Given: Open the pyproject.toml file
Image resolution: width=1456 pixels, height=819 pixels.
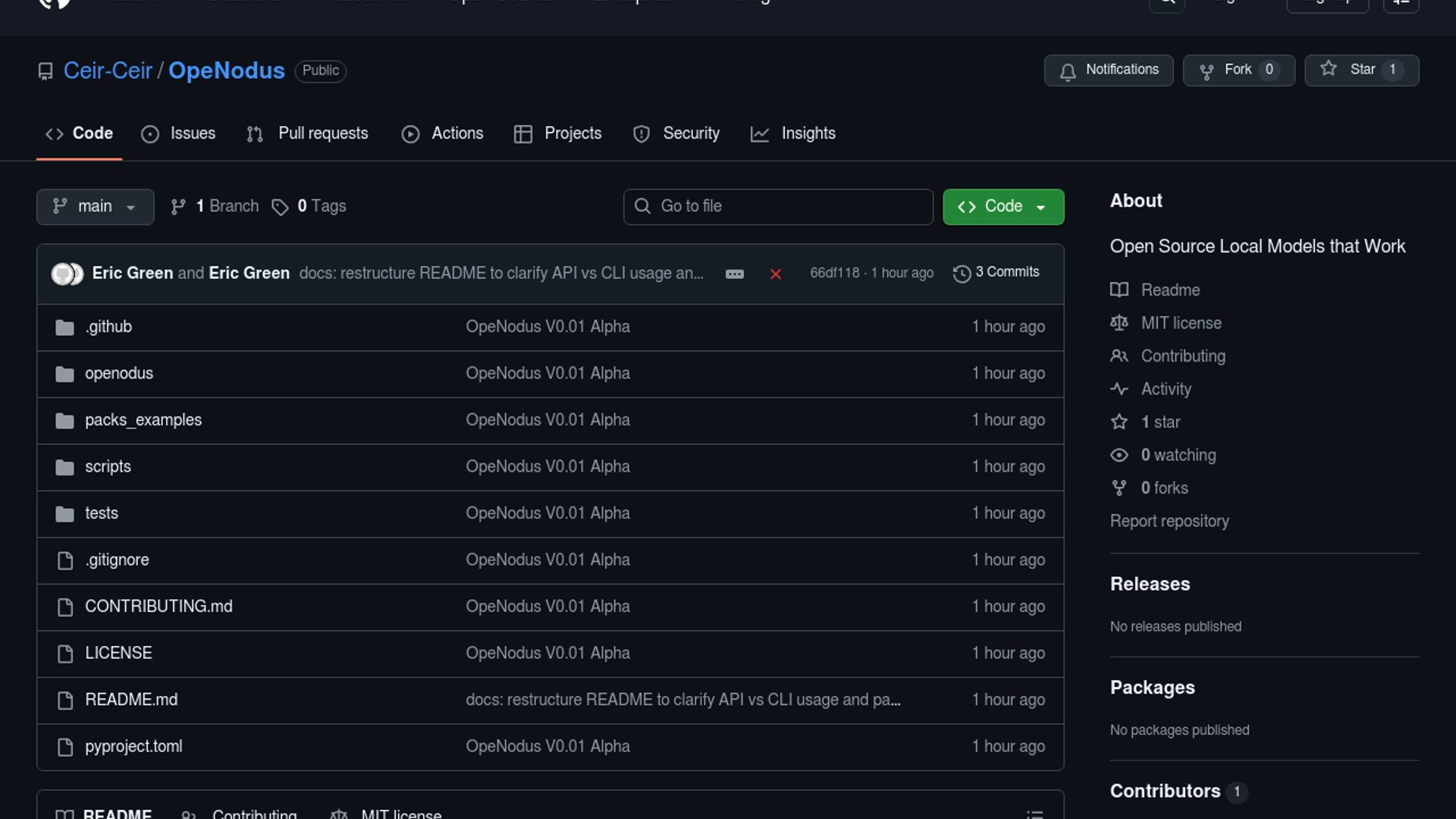Looking at the screenshot, I should (x=133, y=746).
